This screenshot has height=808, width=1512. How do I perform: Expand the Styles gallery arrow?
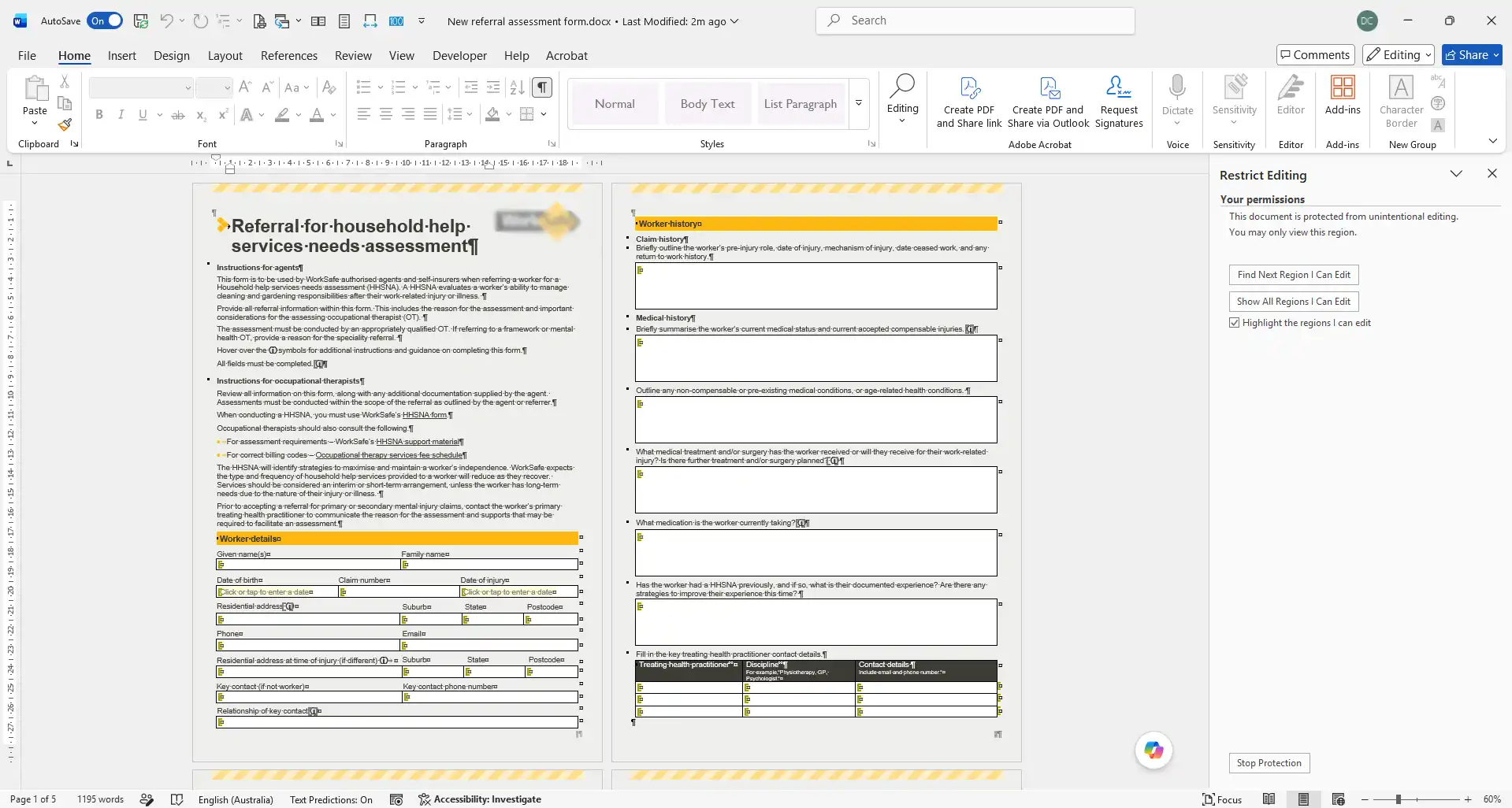click(x=859, y=103)
